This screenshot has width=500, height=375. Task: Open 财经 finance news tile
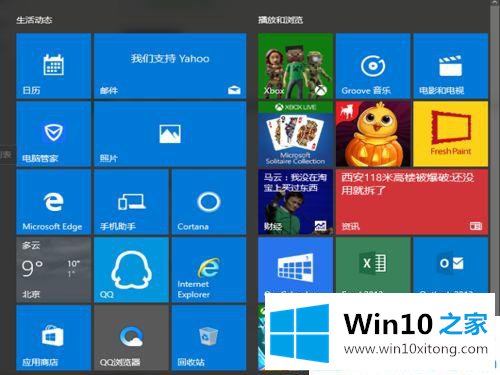click(x=295, y=202)
